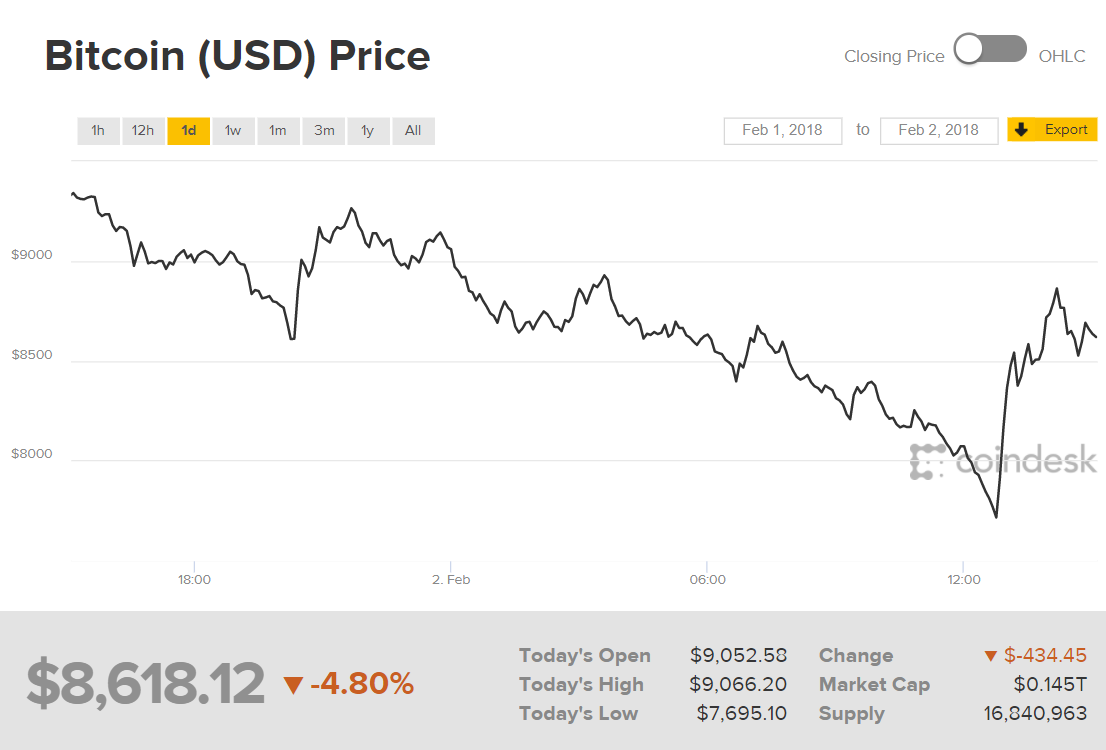The image size is (1106, 750).
Task: Select the 1m time range
Action: point(278,130)
